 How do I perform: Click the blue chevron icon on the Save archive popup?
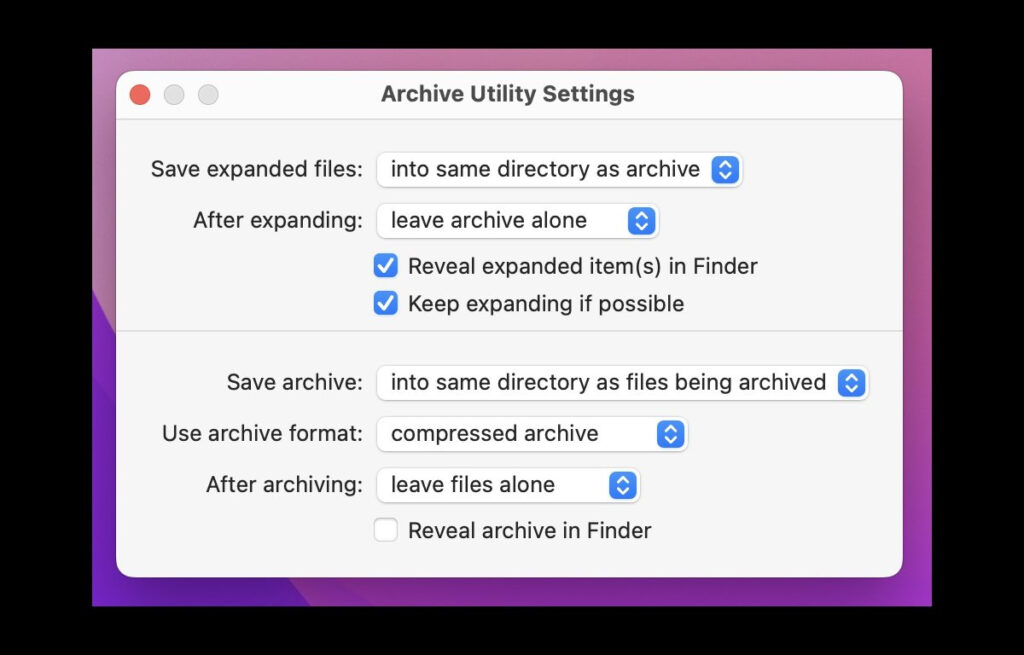[851, 382]
